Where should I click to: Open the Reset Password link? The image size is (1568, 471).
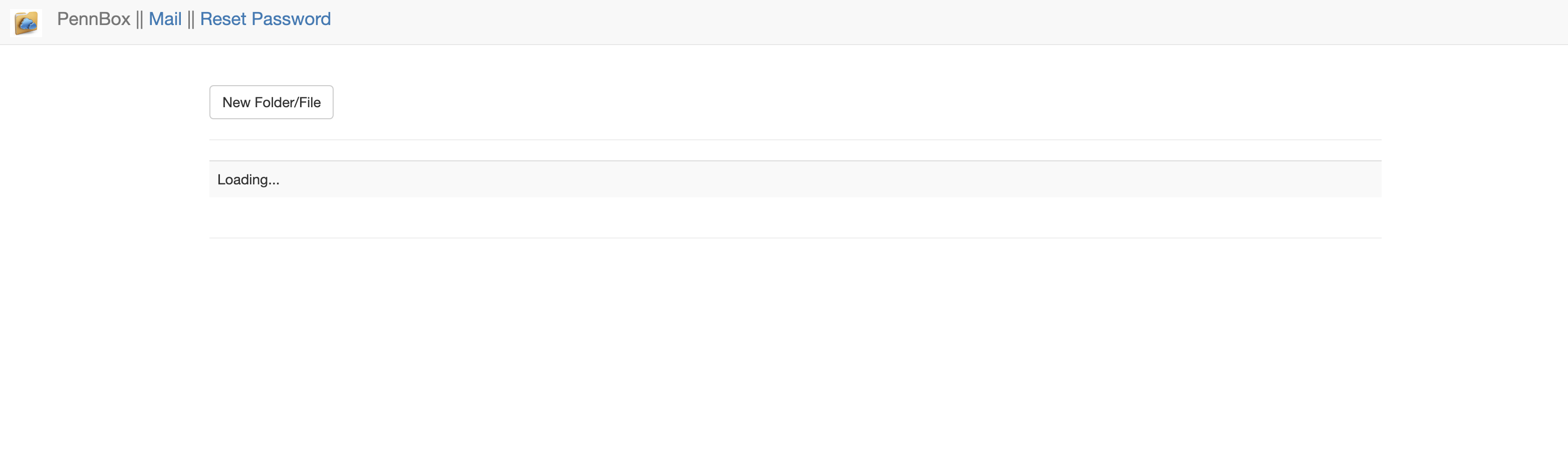266,19
